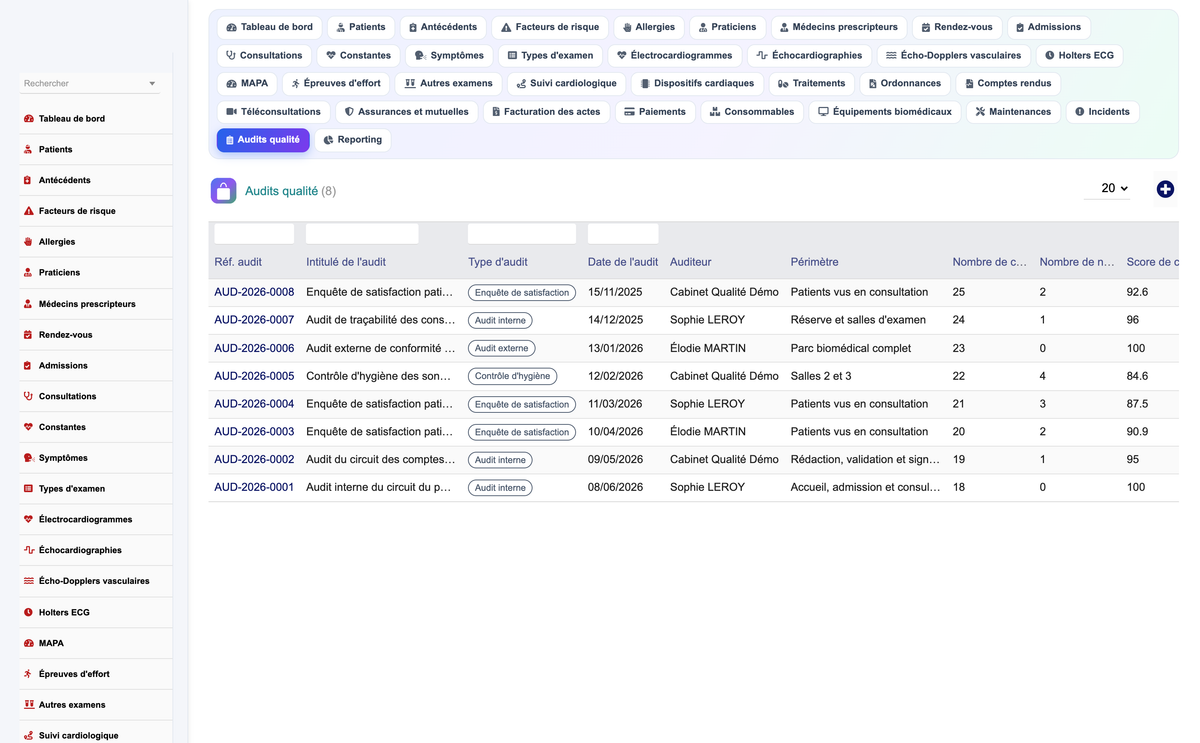Sort by Périmètre column header

coord(814,262)
